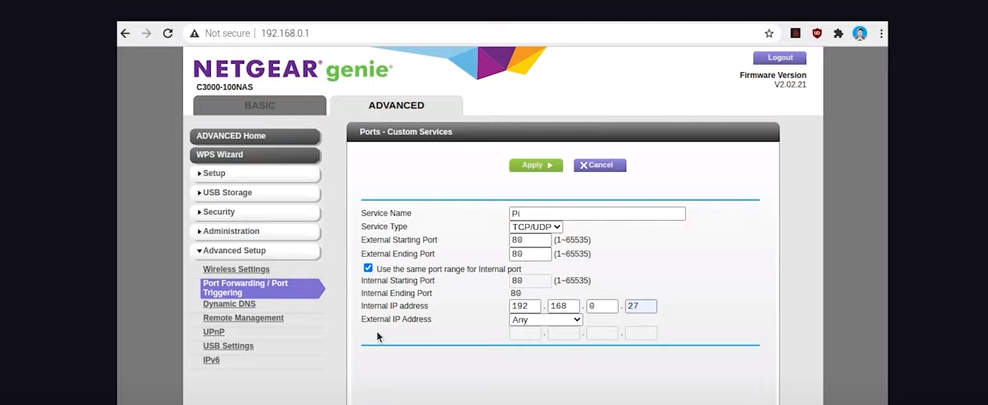Open the Service Type dropdown
The height and width of the screenshot is (405, 988).
(536, 227)
